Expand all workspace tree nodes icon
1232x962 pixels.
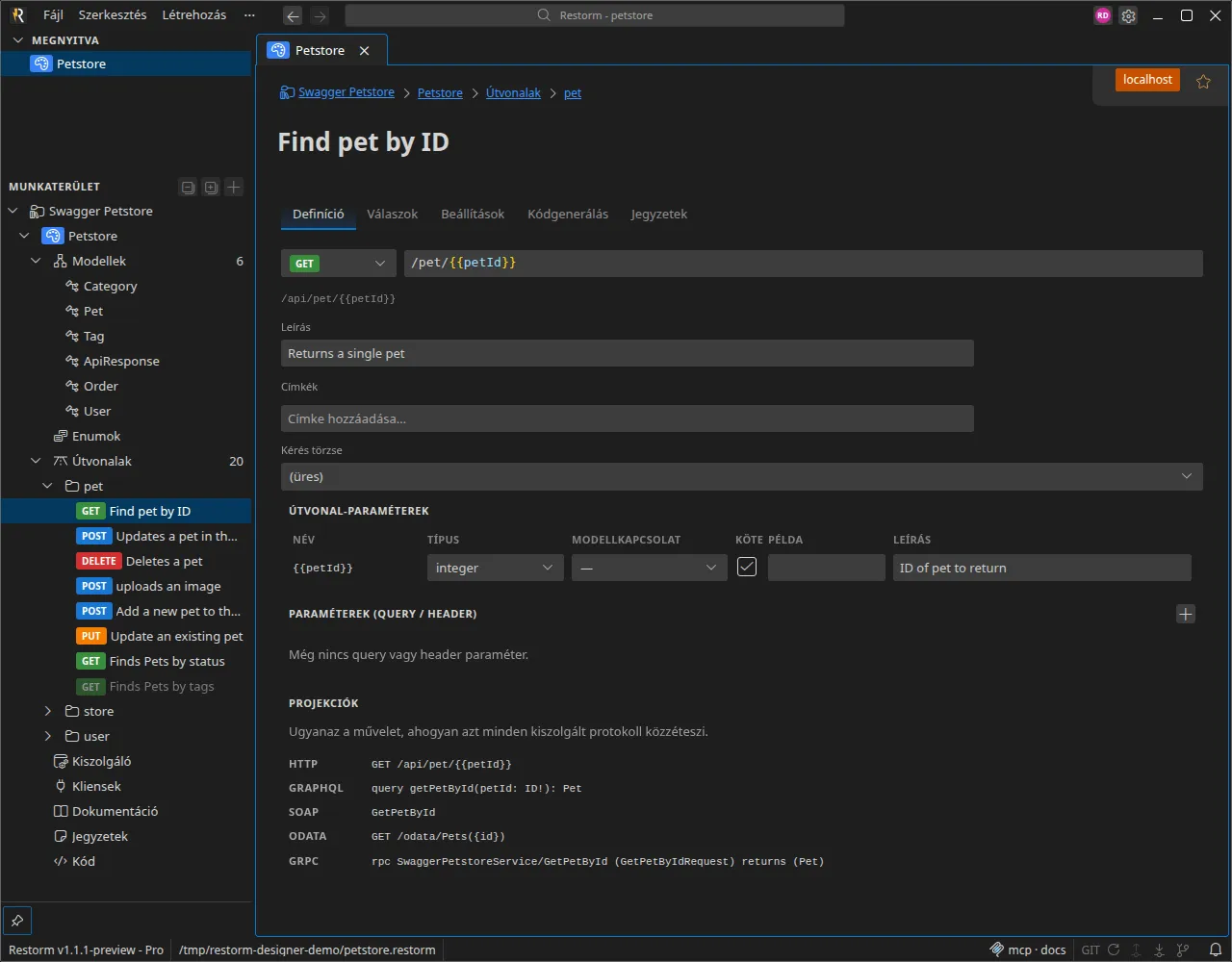point(211,188)
